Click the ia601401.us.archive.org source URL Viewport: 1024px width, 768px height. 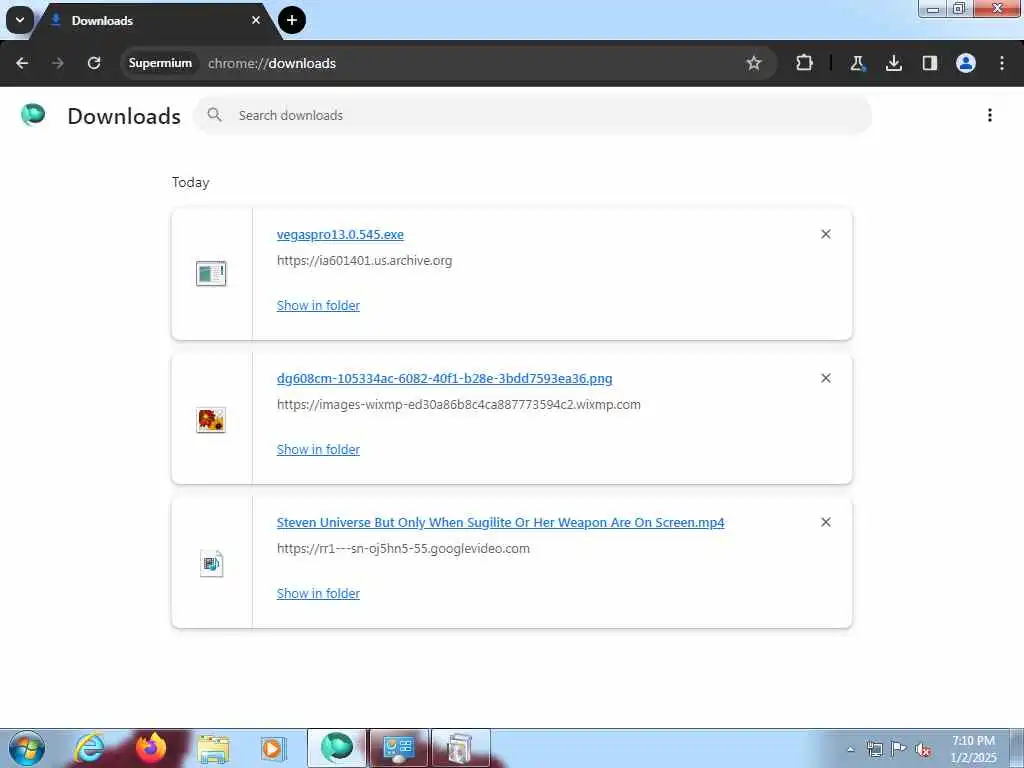tap(364, 261)
